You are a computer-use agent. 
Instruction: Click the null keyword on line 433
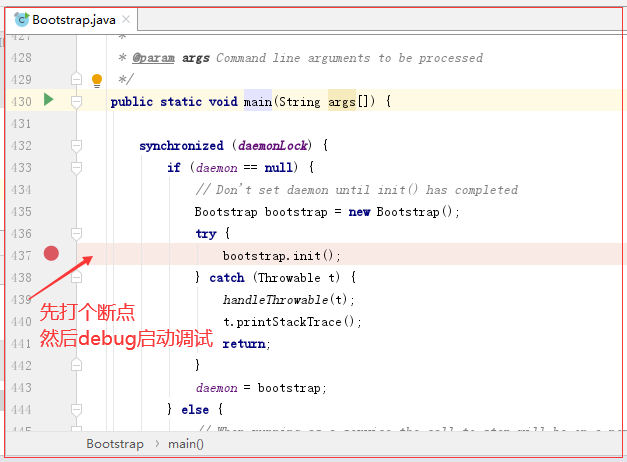tap(278, 168)
